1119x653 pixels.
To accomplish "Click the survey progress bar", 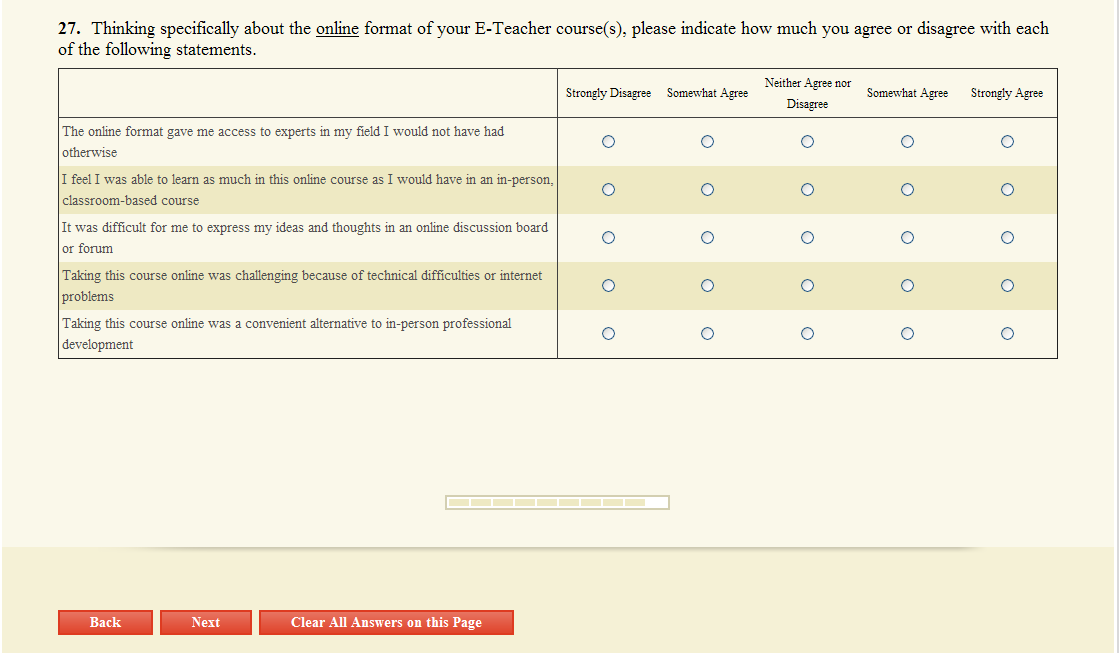I will click(x=557, y=502).
